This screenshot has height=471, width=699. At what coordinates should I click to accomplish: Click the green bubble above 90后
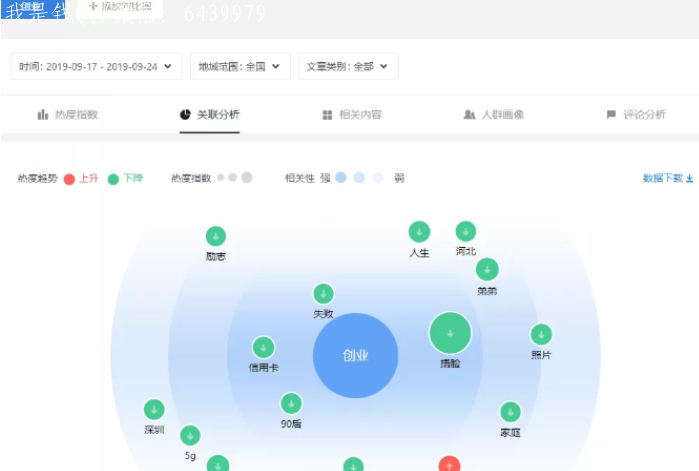pos(291,404)
